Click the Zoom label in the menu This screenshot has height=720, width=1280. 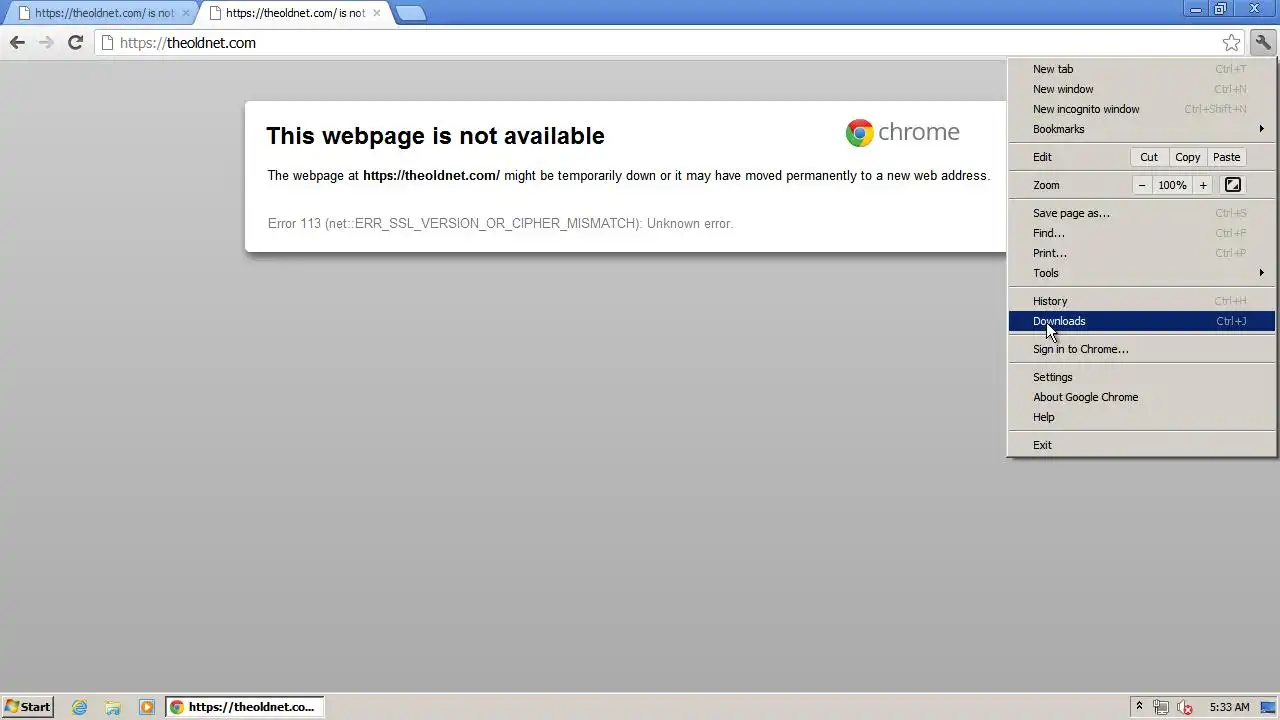coord(1046,185)
